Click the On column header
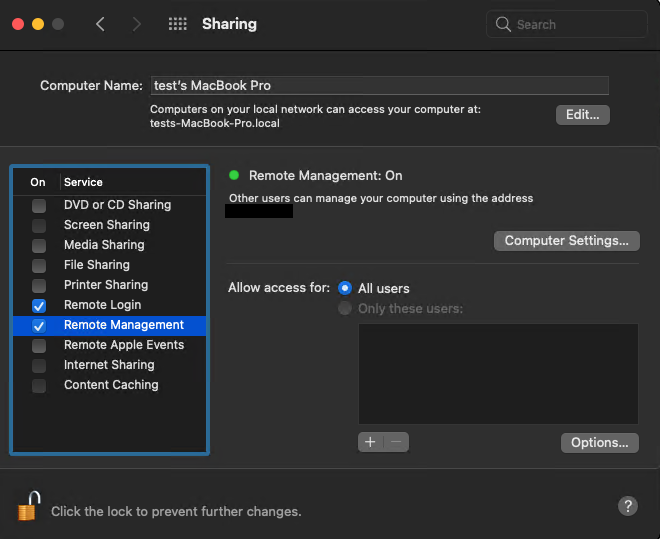This screenshot has width=660, height=539. click(38, 182)
